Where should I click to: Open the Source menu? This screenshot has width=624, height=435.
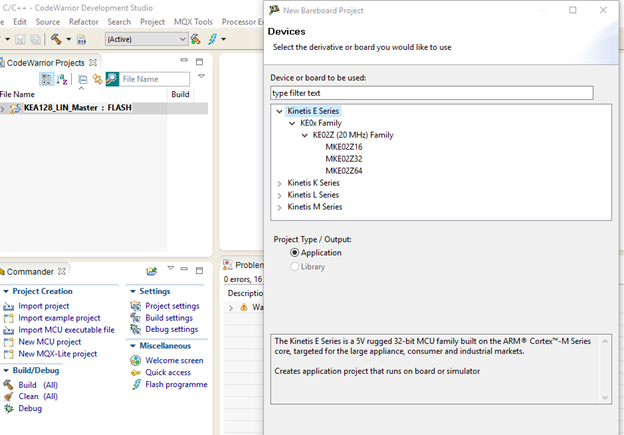[x=48, y=22]
